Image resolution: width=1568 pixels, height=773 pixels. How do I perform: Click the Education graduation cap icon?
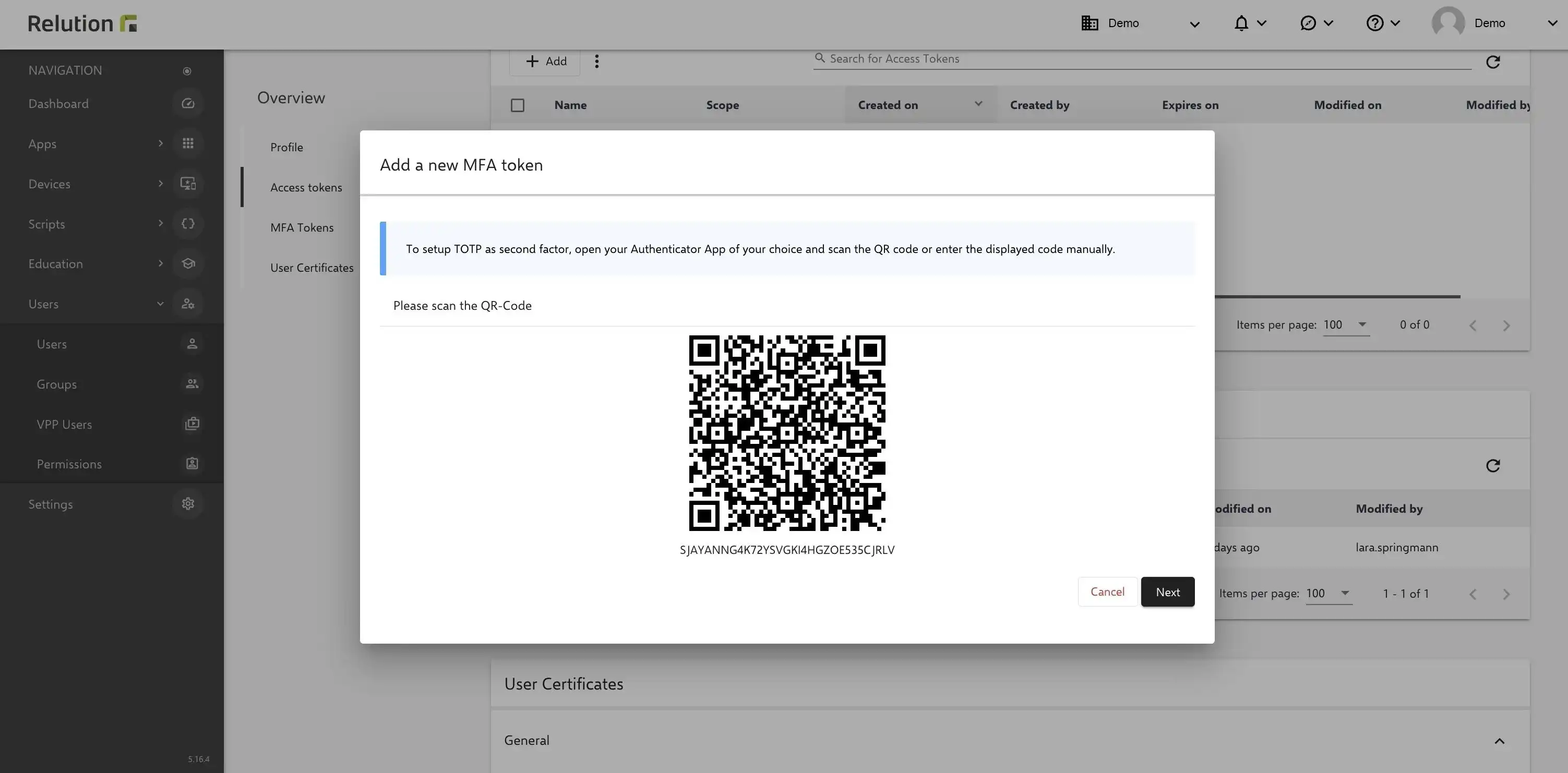187,263
